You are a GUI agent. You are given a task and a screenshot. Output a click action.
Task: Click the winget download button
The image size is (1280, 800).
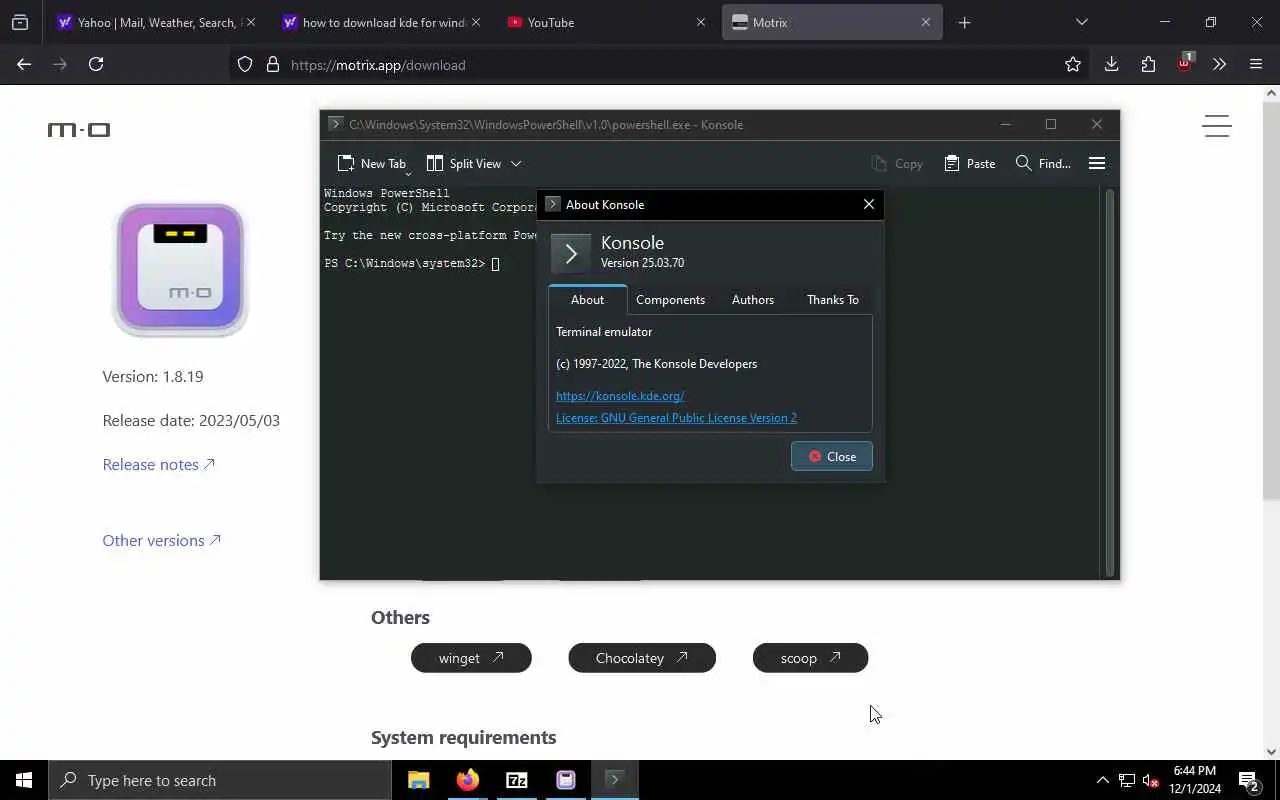(x=471, y=658)
